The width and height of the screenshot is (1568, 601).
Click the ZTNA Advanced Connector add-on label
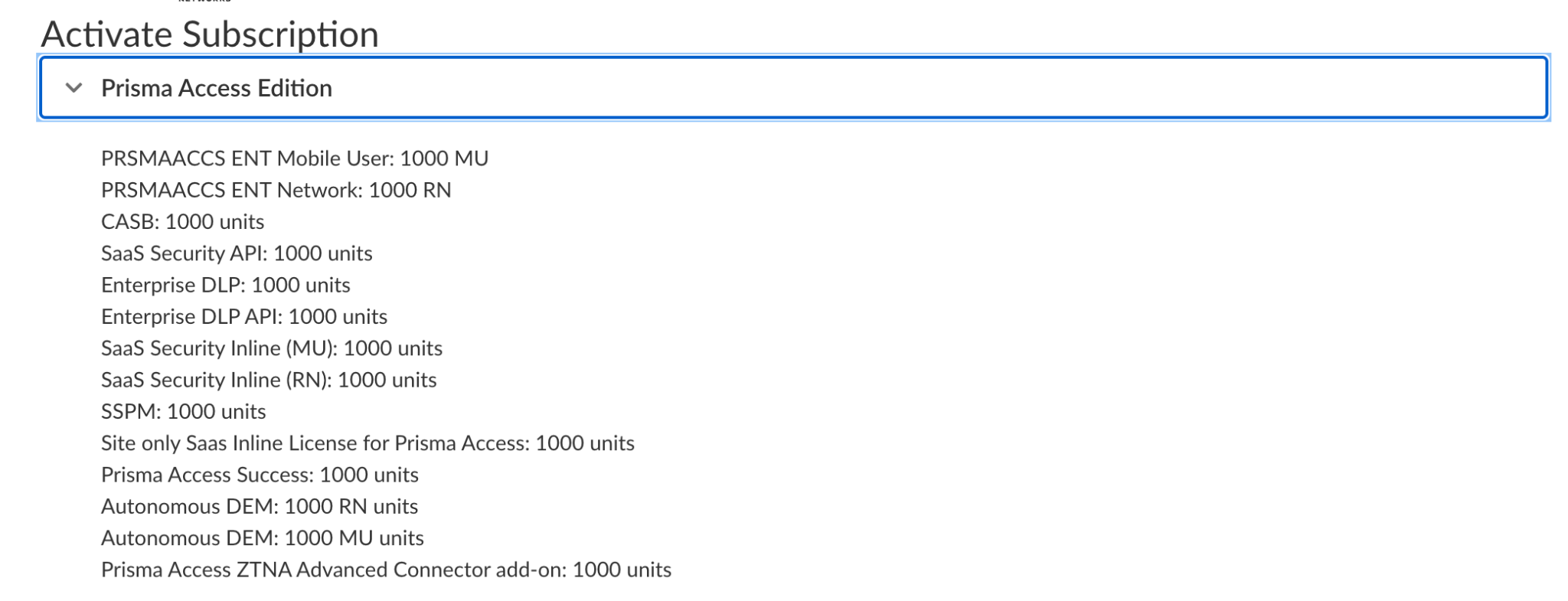click(334, 570)
